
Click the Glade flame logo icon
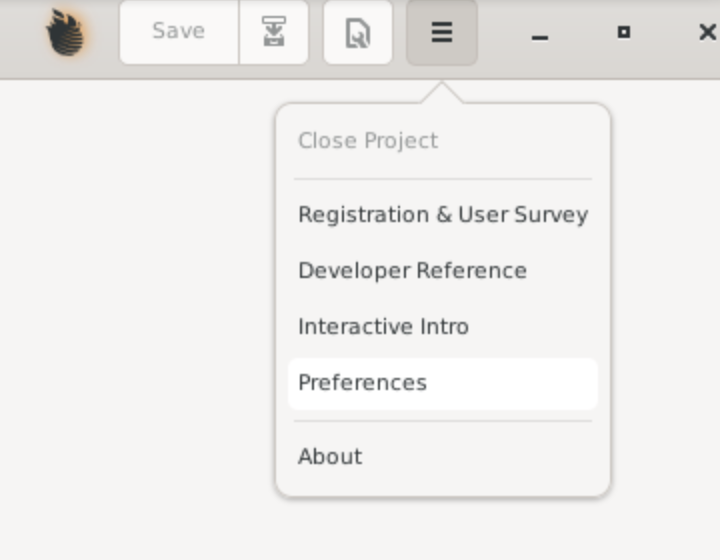[66, 33]
